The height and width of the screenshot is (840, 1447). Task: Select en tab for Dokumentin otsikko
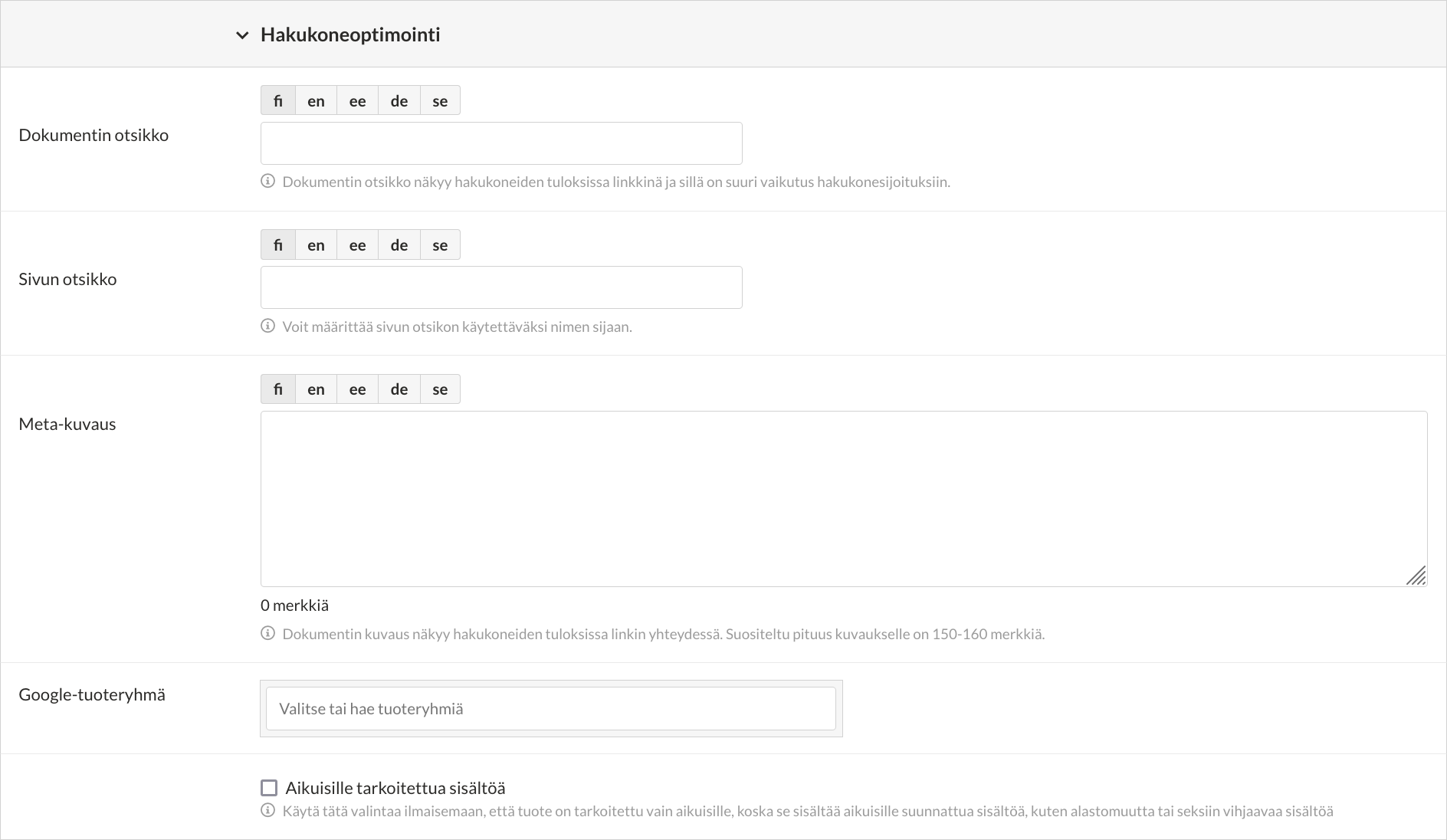click(x=316, y=100)
